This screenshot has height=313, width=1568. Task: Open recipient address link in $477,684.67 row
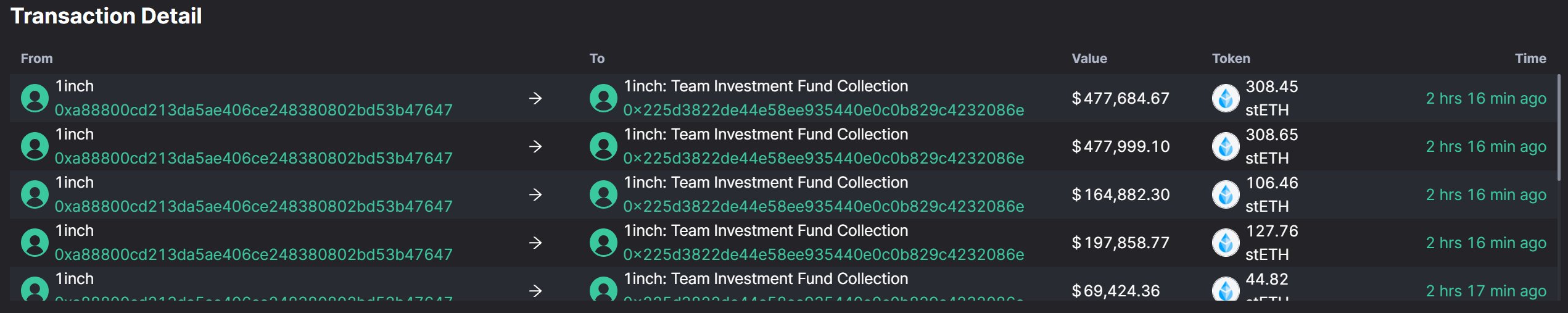[x=823, y=110]
